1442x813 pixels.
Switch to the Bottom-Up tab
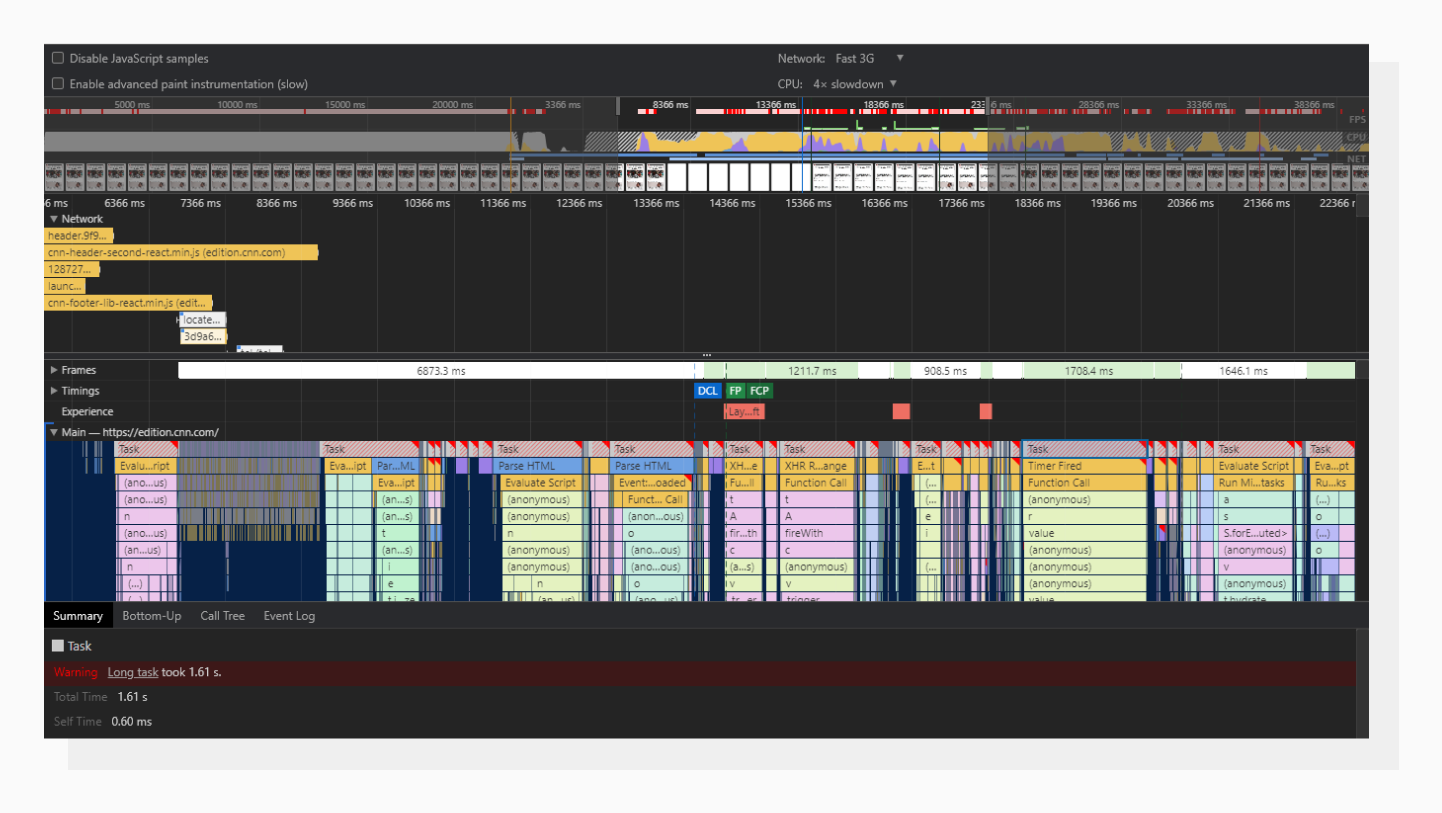(x=152, y=616)
